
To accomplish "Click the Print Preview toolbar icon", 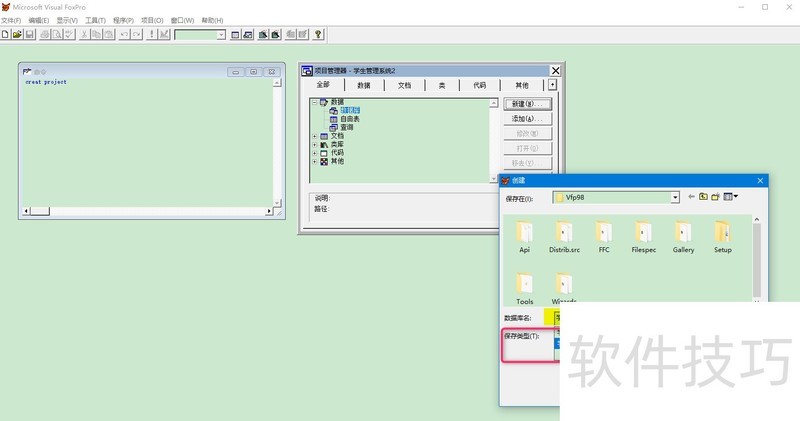I will tap(57, 34).
